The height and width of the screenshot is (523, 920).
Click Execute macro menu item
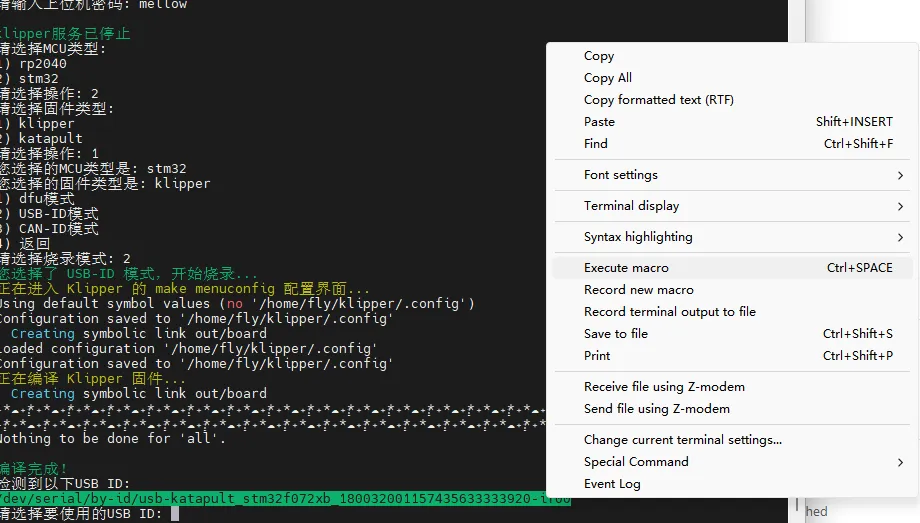click(626, 268)
